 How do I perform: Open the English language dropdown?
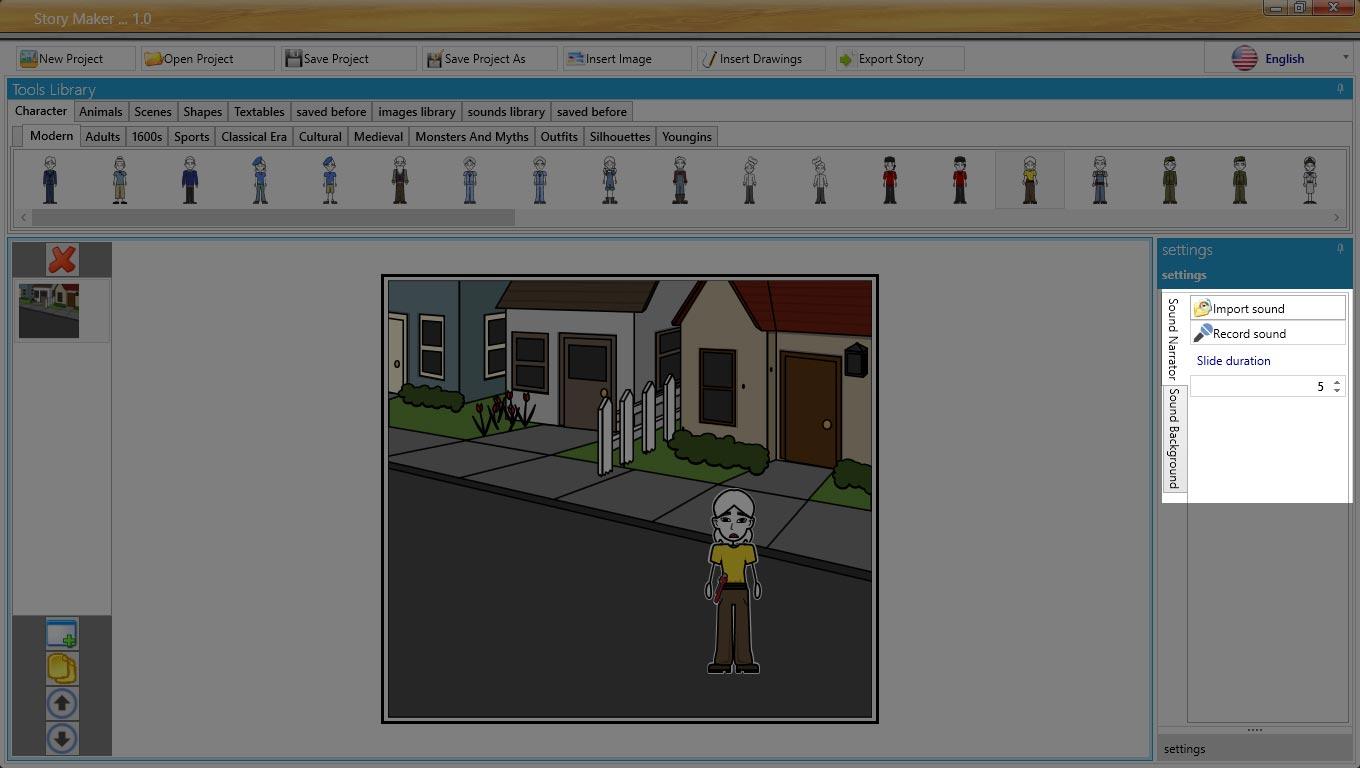(1278, 58)
